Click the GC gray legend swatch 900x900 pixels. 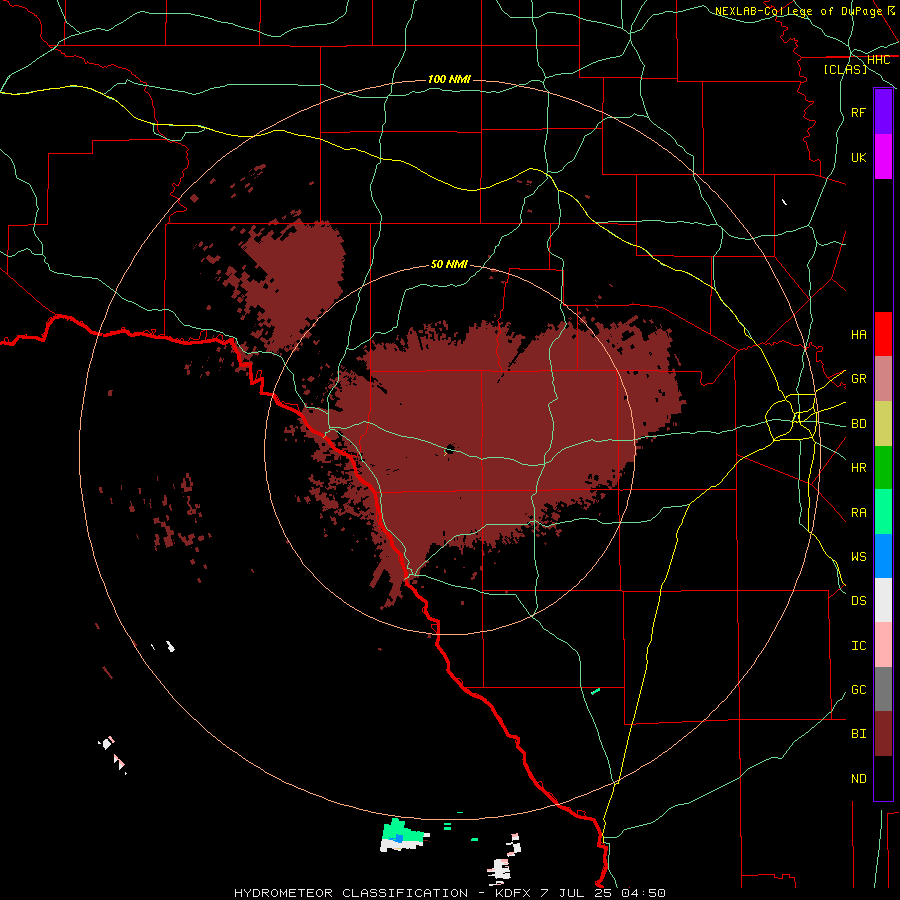pyautogui.click(x=883, y=689)
